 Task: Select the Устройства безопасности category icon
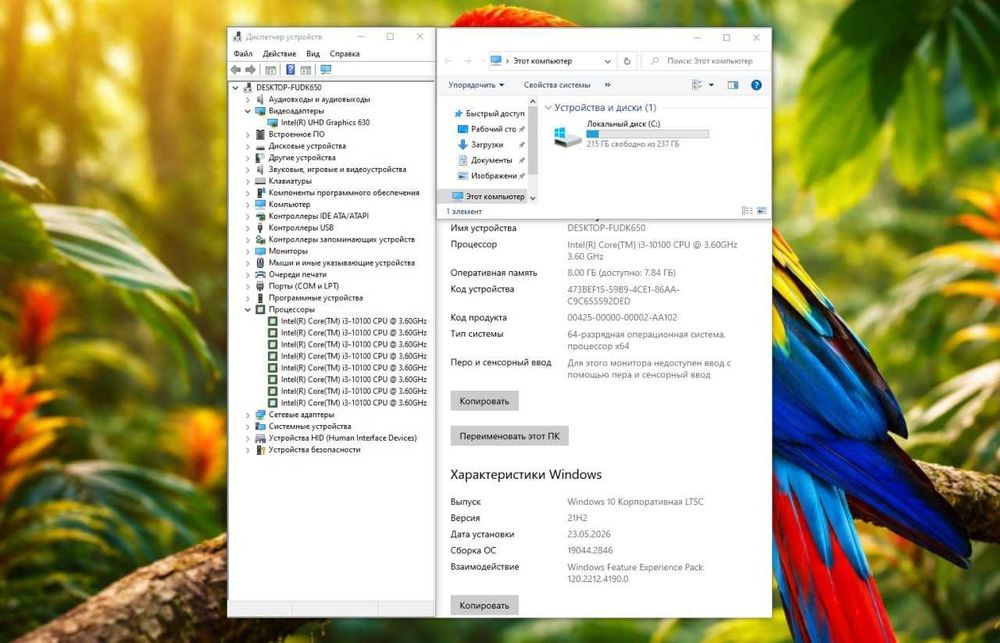[260, 450]
